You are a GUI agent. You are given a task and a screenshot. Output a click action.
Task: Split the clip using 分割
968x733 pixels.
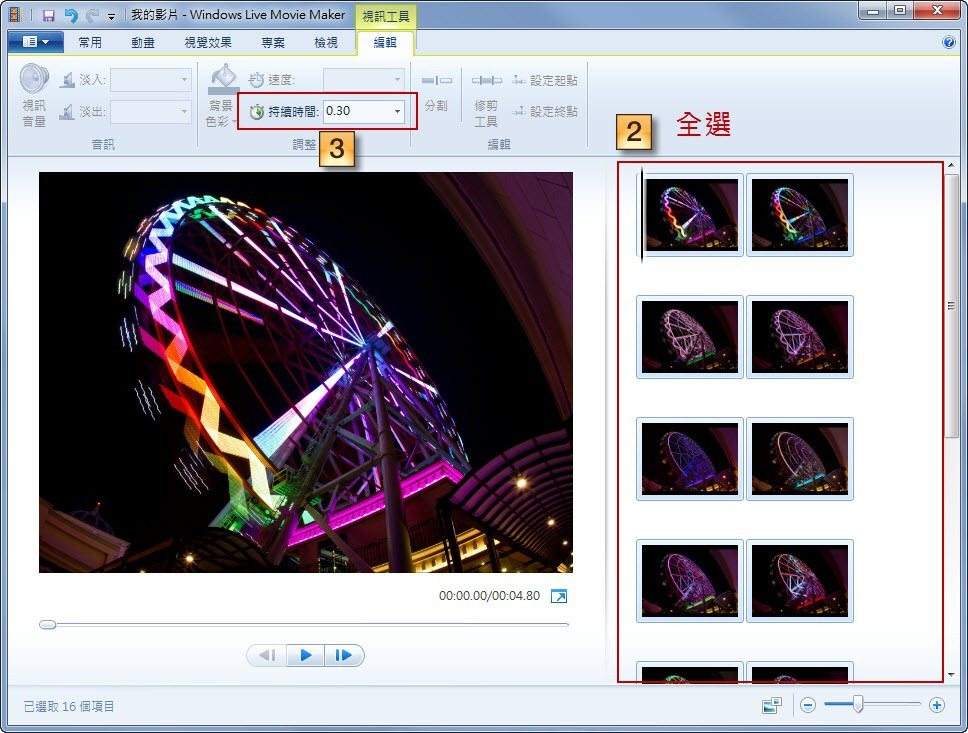[x=435, y=90]
